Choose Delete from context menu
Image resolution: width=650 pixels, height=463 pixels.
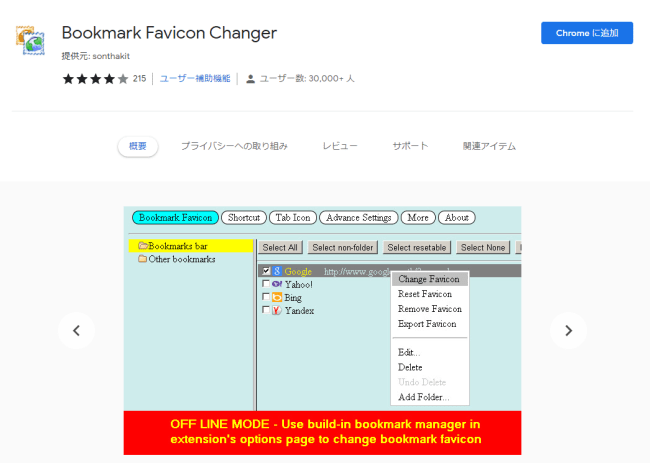(410, 367)
